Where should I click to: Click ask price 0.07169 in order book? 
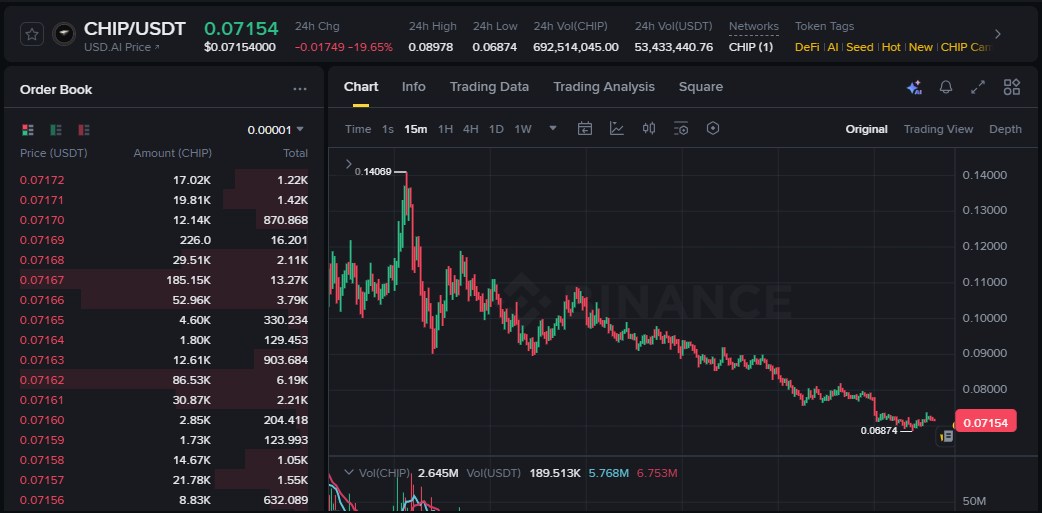coord(42,240)
